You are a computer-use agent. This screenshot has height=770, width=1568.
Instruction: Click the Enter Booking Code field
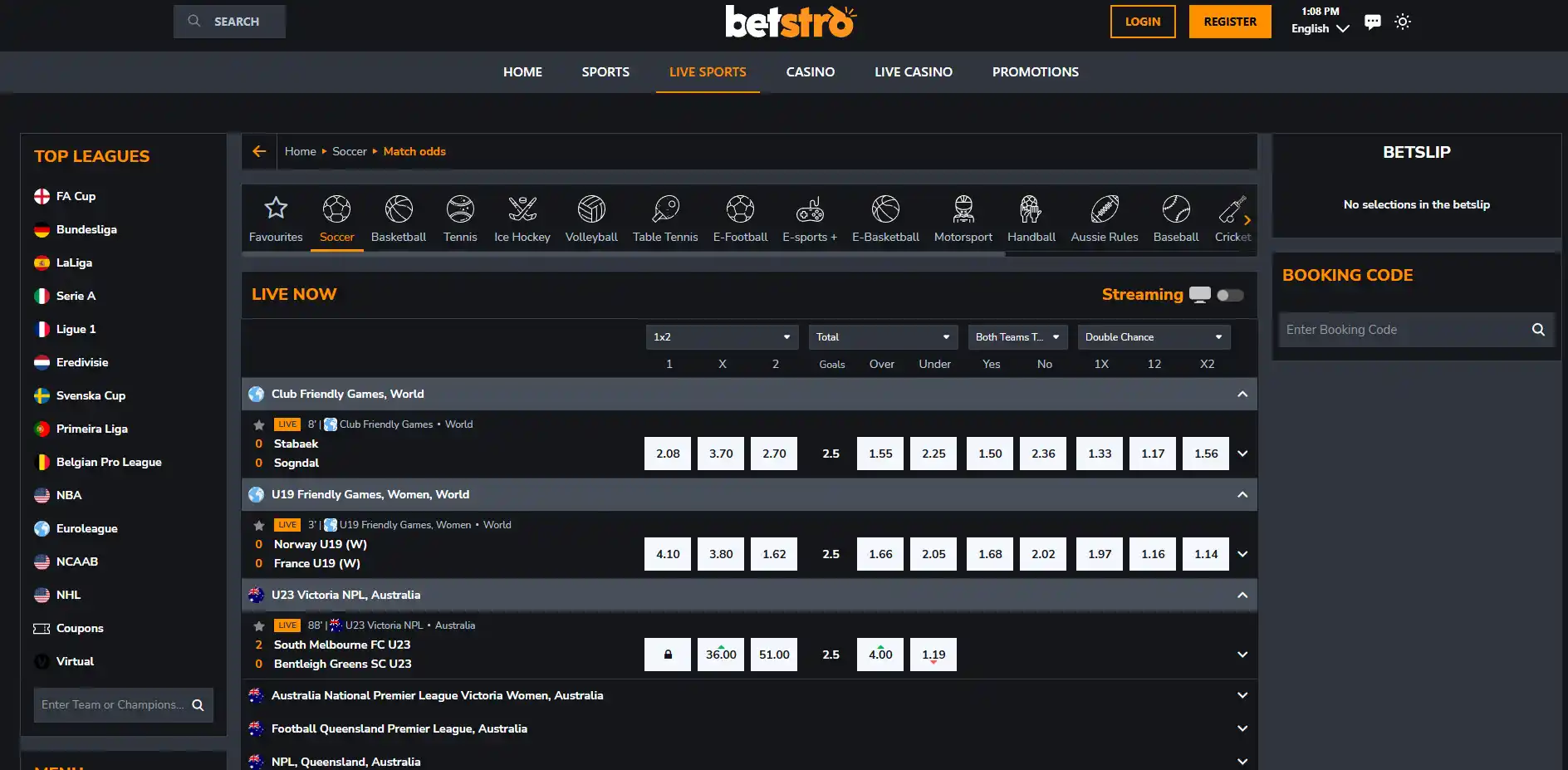coord(1404,330)
